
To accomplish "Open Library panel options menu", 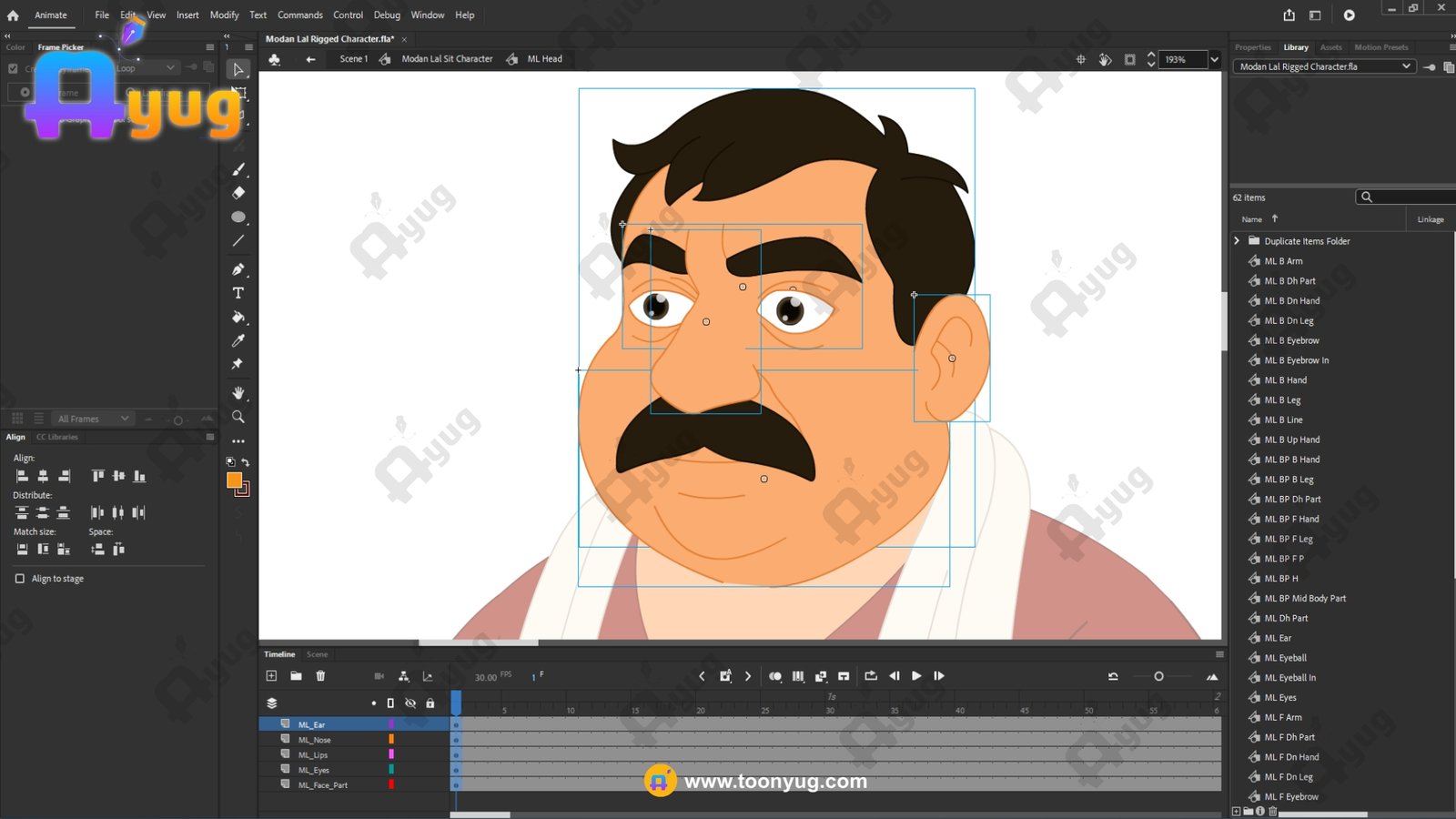I will click(1451, 47).
